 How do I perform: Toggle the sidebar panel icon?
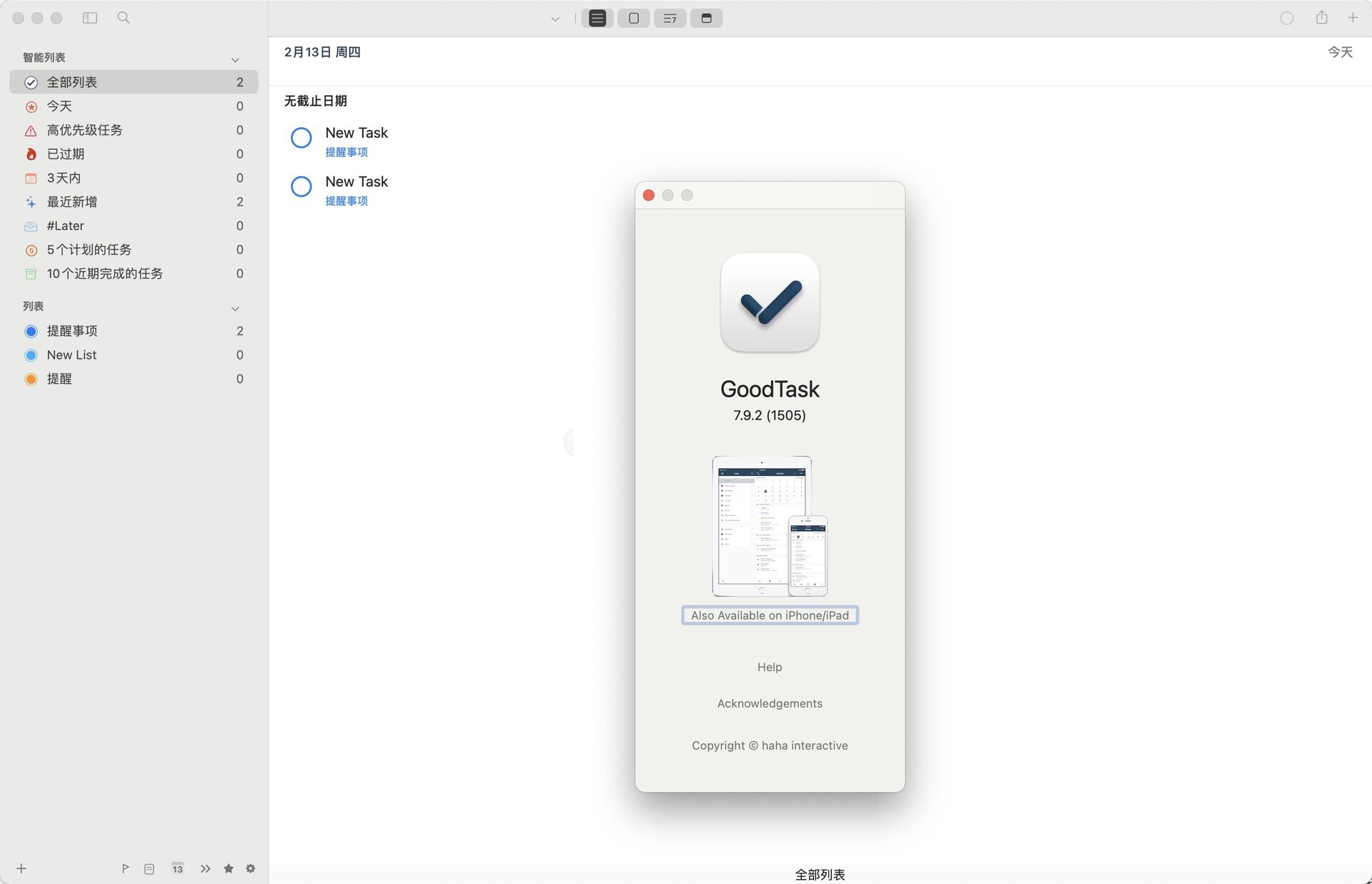point(89,18)
